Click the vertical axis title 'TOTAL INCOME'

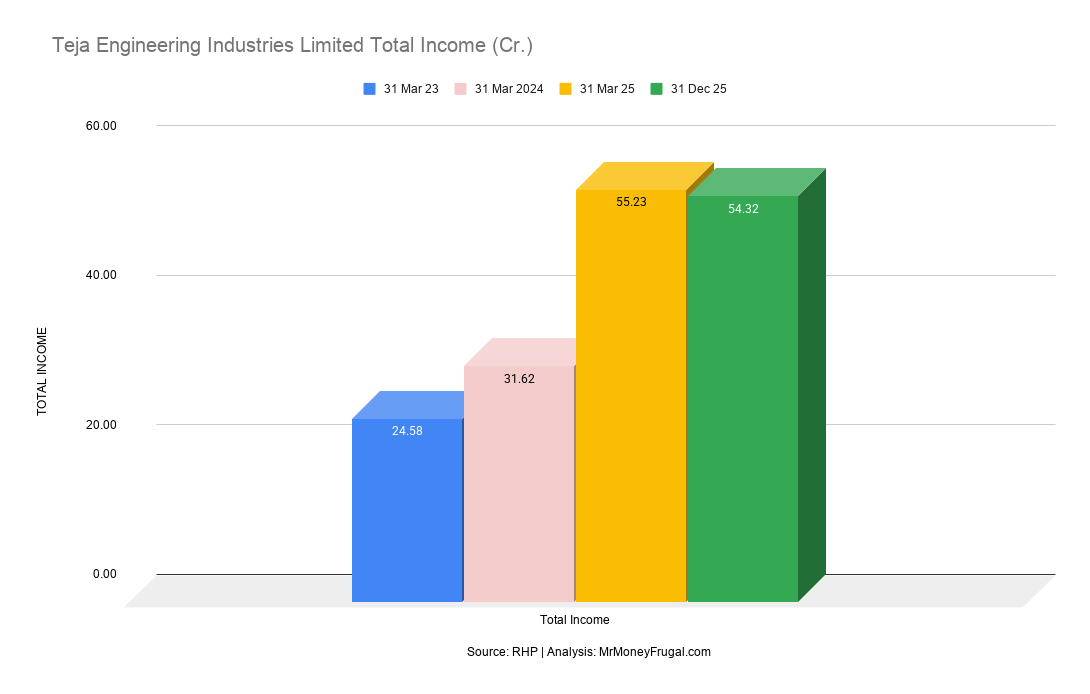(42, 371)
